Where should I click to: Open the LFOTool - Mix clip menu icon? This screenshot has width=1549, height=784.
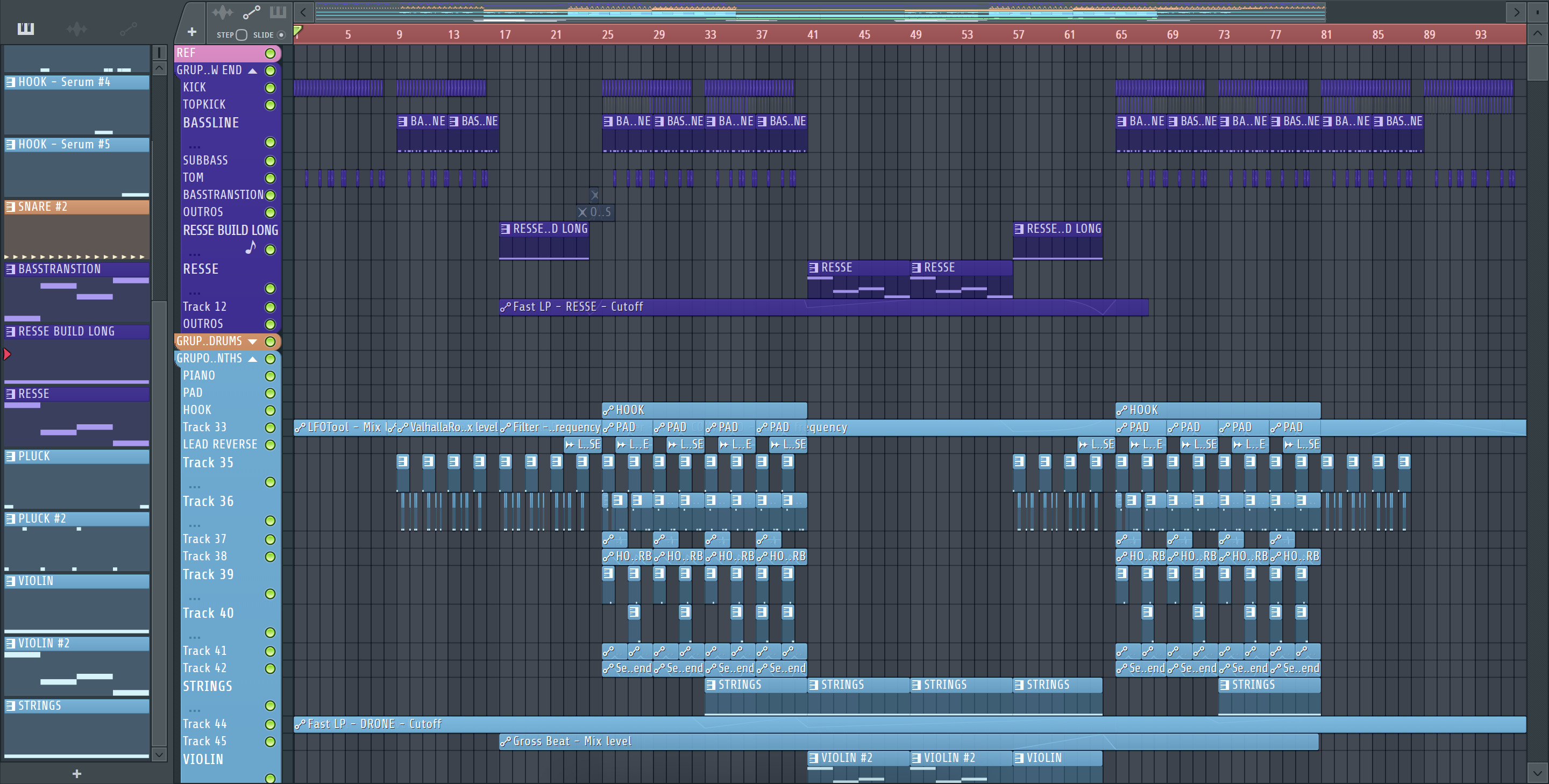pos(300,427)
